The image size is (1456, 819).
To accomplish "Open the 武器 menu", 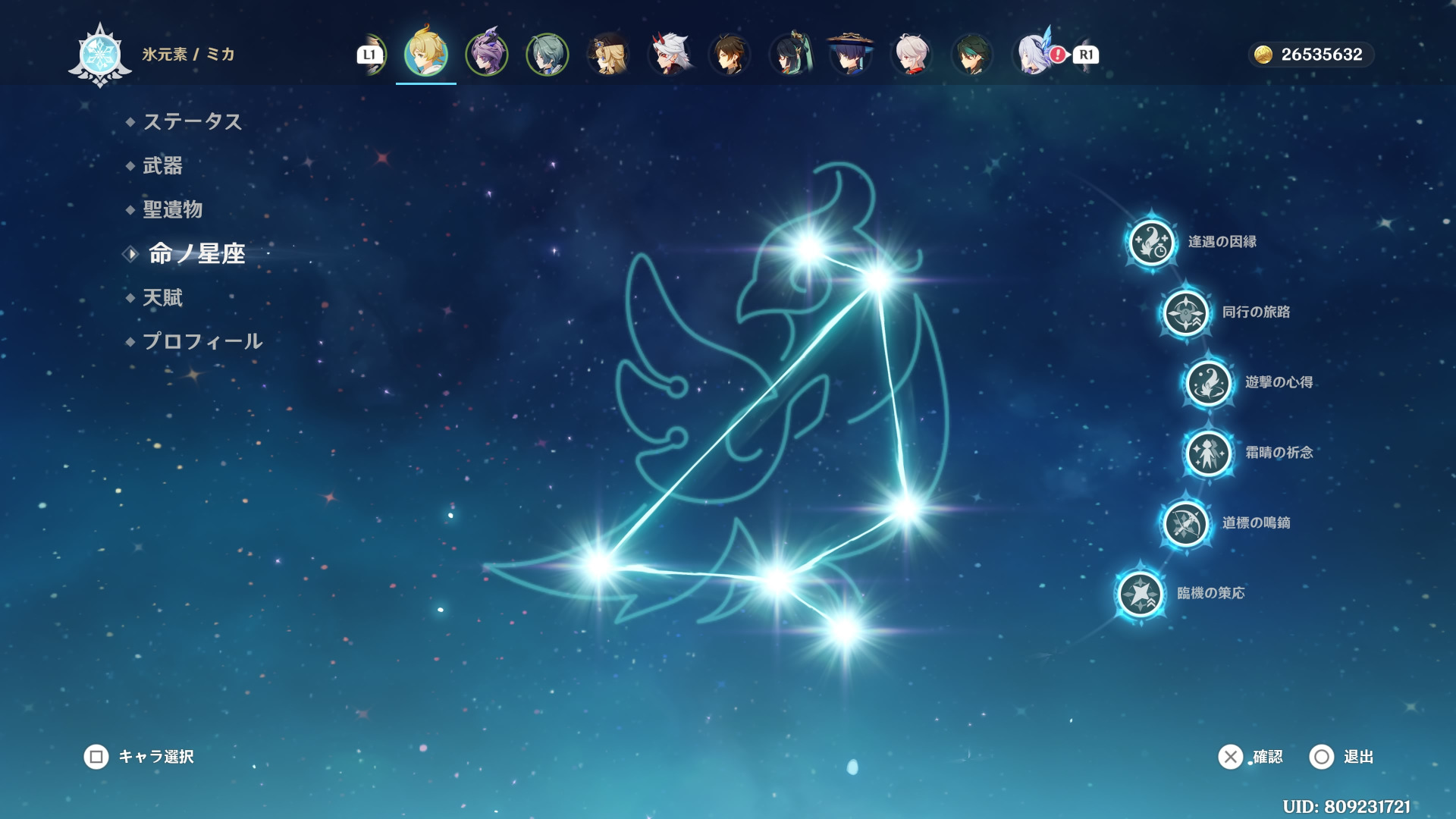I will [x=163, y=165].
